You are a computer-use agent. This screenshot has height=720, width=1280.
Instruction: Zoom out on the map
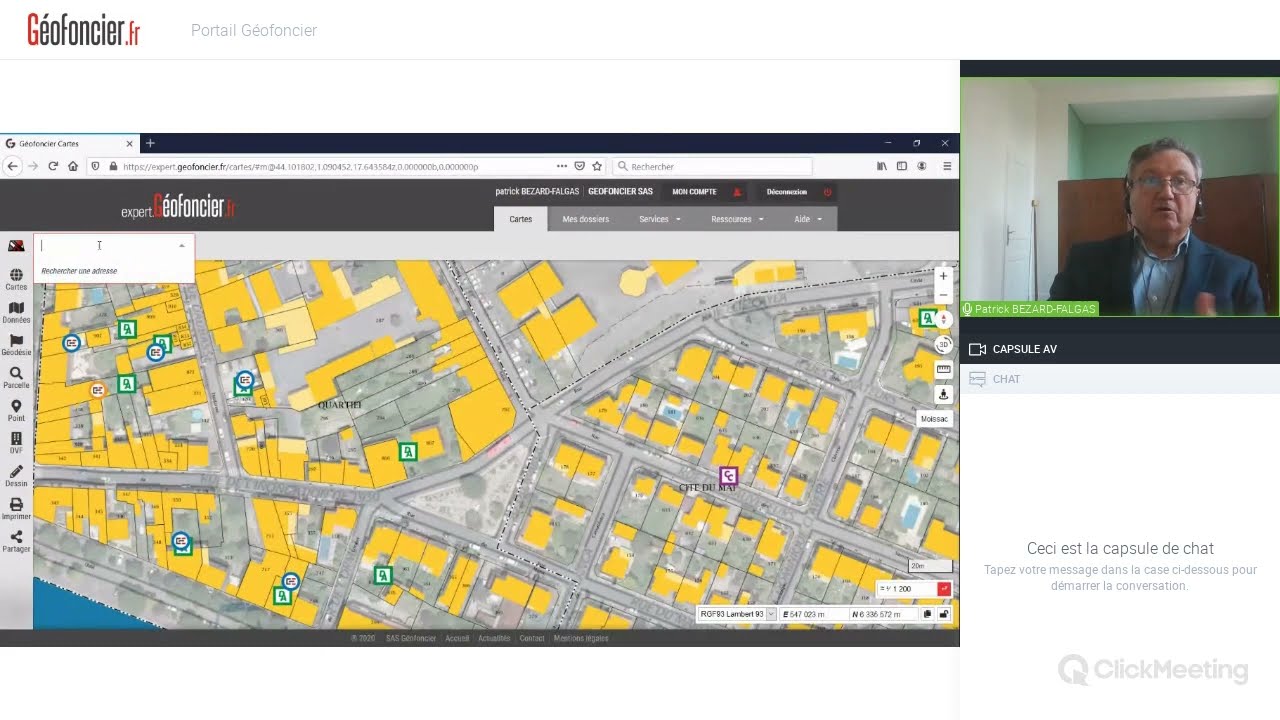pyautogui.click(x=943, y=295)
